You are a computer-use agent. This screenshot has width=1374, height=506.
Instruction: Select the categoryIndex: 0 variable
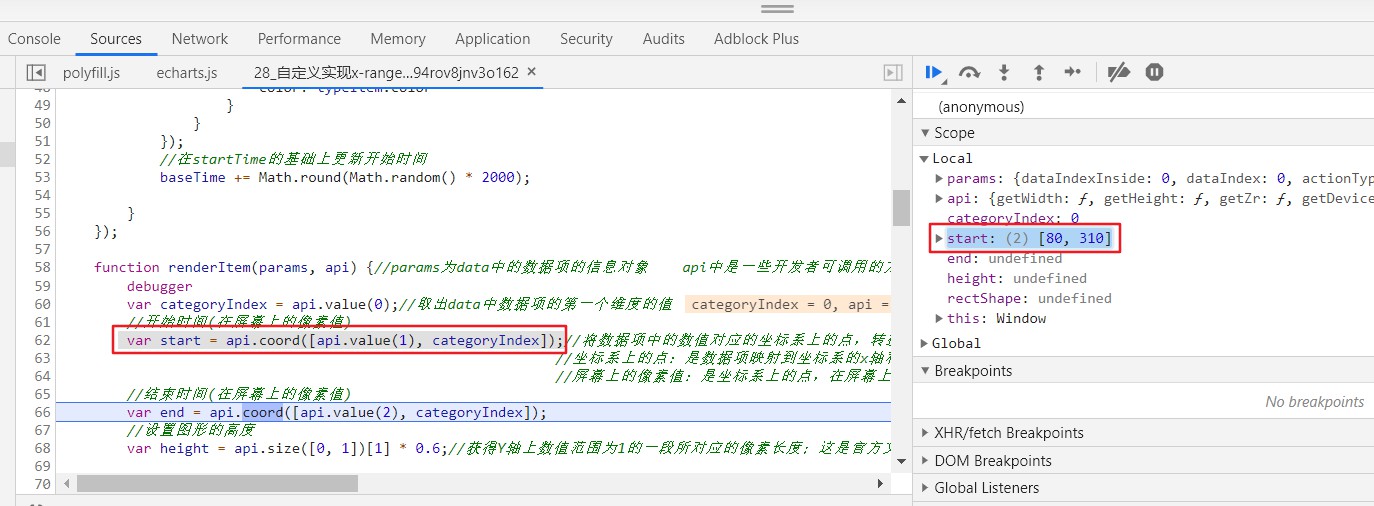(x=1013, y=218)
